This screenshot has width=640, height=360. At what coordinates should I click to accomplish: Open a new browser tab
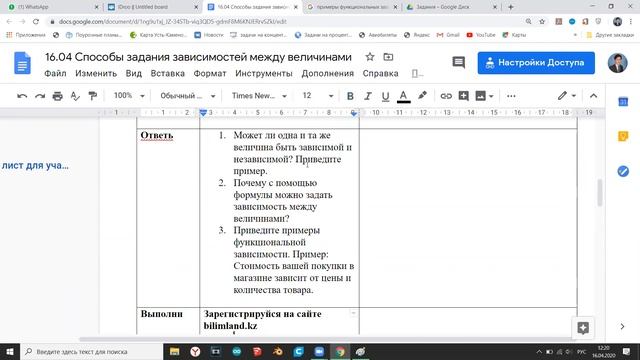coord(511,7)
